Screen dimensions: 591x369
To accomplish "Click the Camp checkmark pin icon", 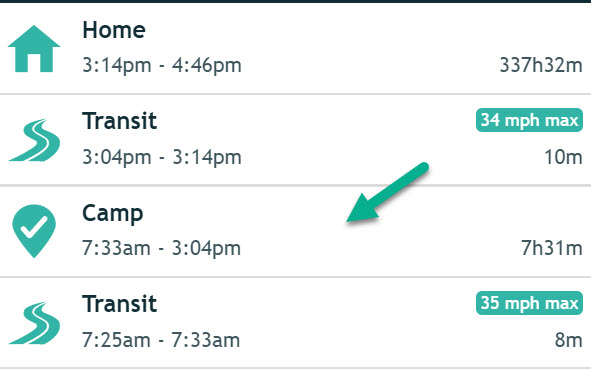I will pyautogui.click(x=34, y=231).
